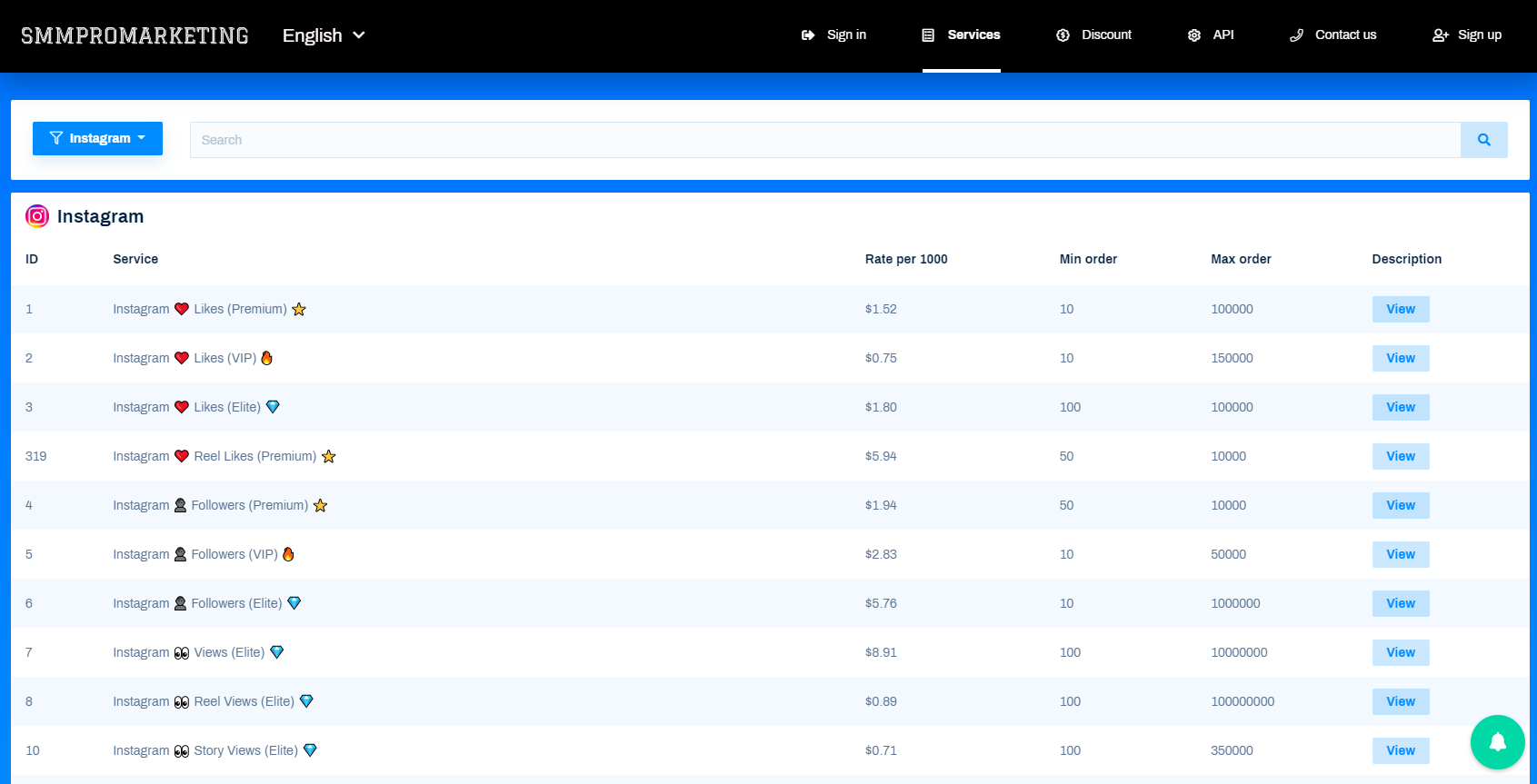Click the Service column header
Screen dimensions: 1537x784
point(135,259)
